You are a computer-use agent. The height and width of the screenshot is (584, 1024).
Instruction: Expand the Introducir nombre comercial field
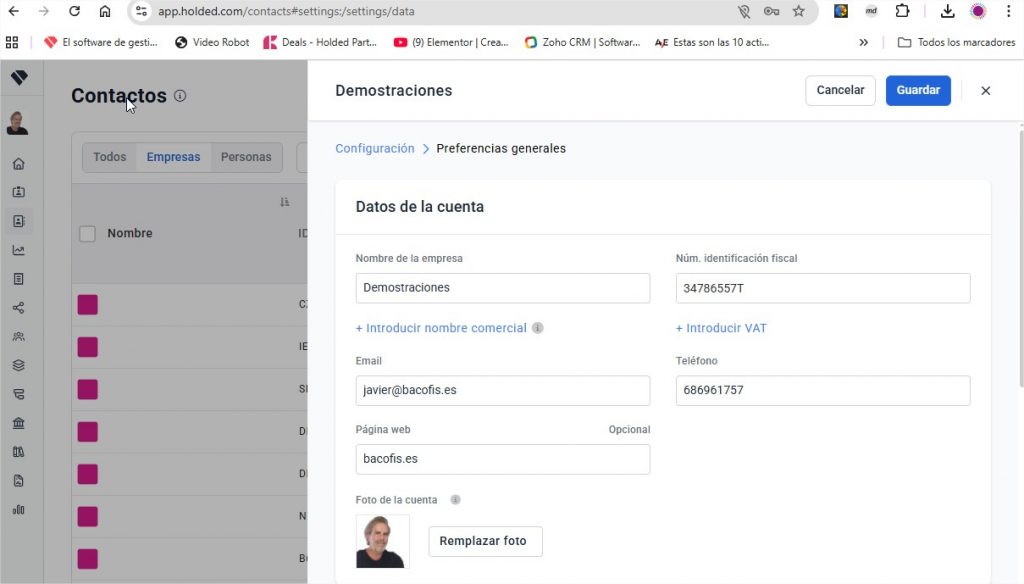[x=443, y=328]
